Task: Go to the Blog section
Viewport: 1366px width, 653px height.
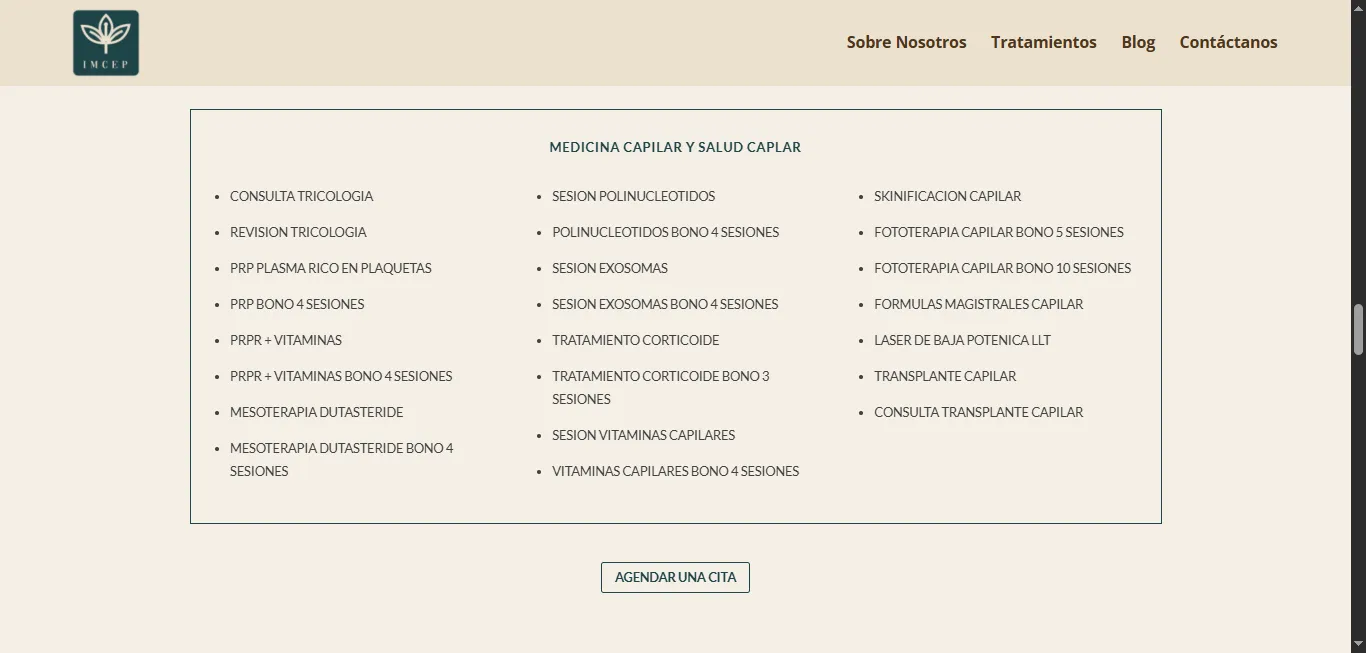Action: coord(1138,42)
